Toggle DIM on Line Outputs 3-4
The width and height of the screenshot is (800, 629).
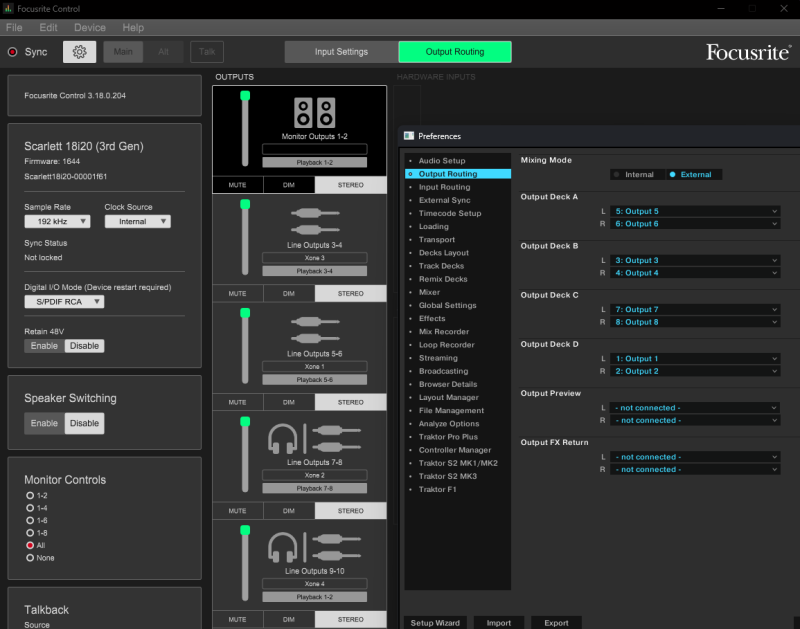(289, 293)
